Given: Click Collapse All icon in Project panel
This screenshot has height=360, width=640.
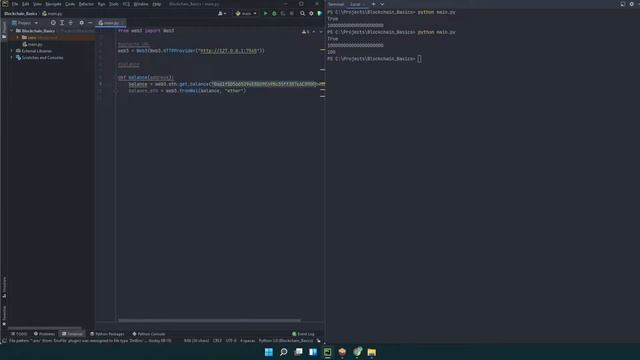Looking at the screenshot, I should [x=71, y=23].
